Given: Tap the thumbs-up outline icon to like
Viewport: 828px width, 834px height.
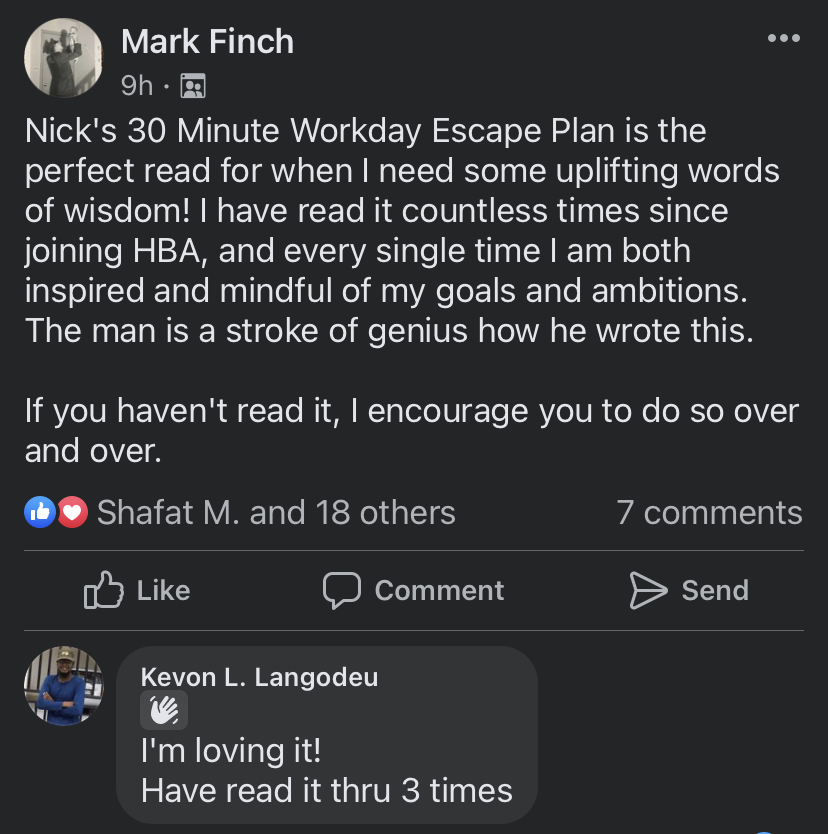Looking at the screenshot, I should (103, 591).
